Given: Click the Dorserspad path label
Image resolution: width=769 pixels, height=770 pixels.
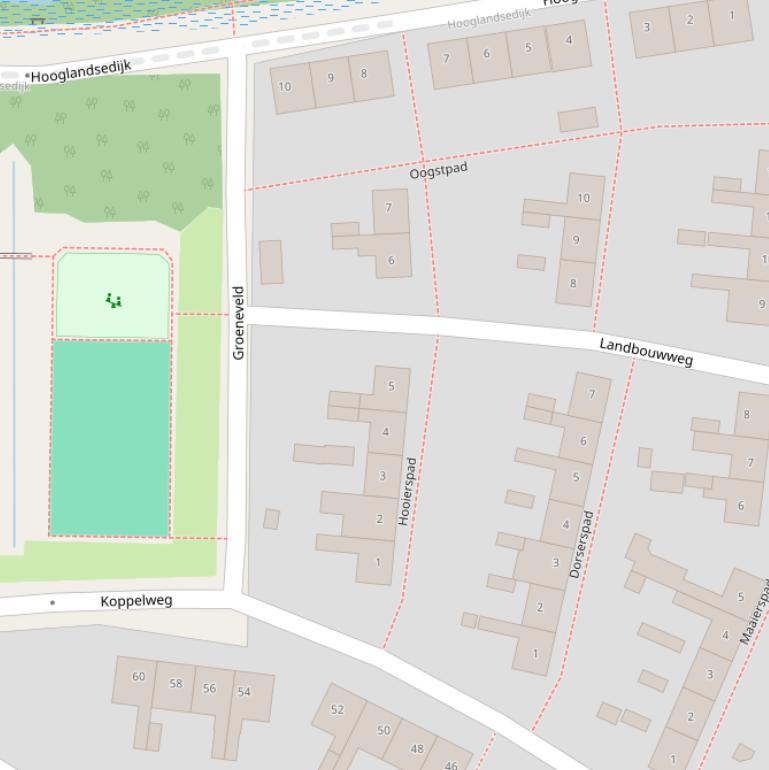Looking at the screenshot, I should (581, 544).
